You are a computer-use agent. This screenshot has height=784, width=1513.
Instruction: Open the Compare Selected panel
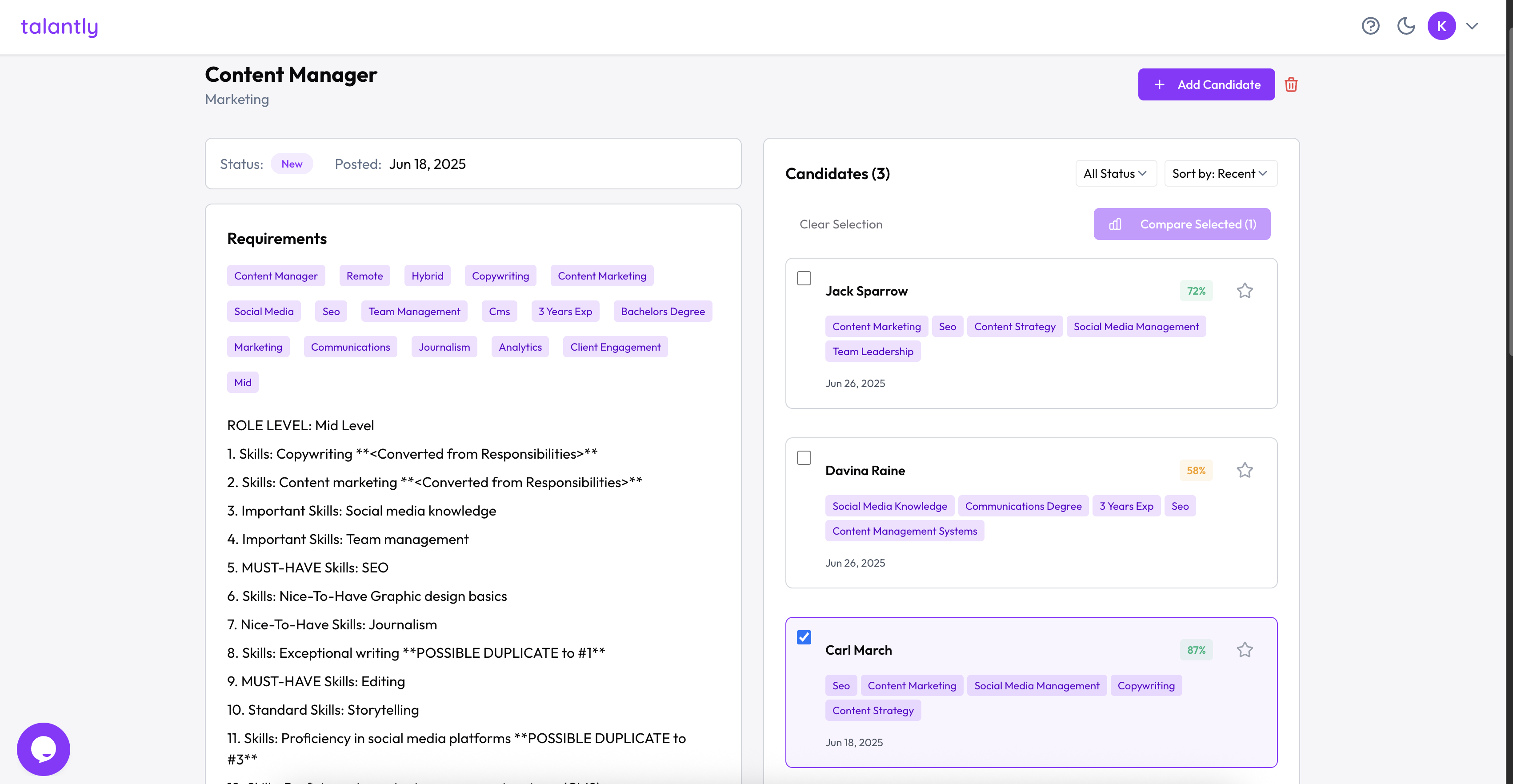1182,224
